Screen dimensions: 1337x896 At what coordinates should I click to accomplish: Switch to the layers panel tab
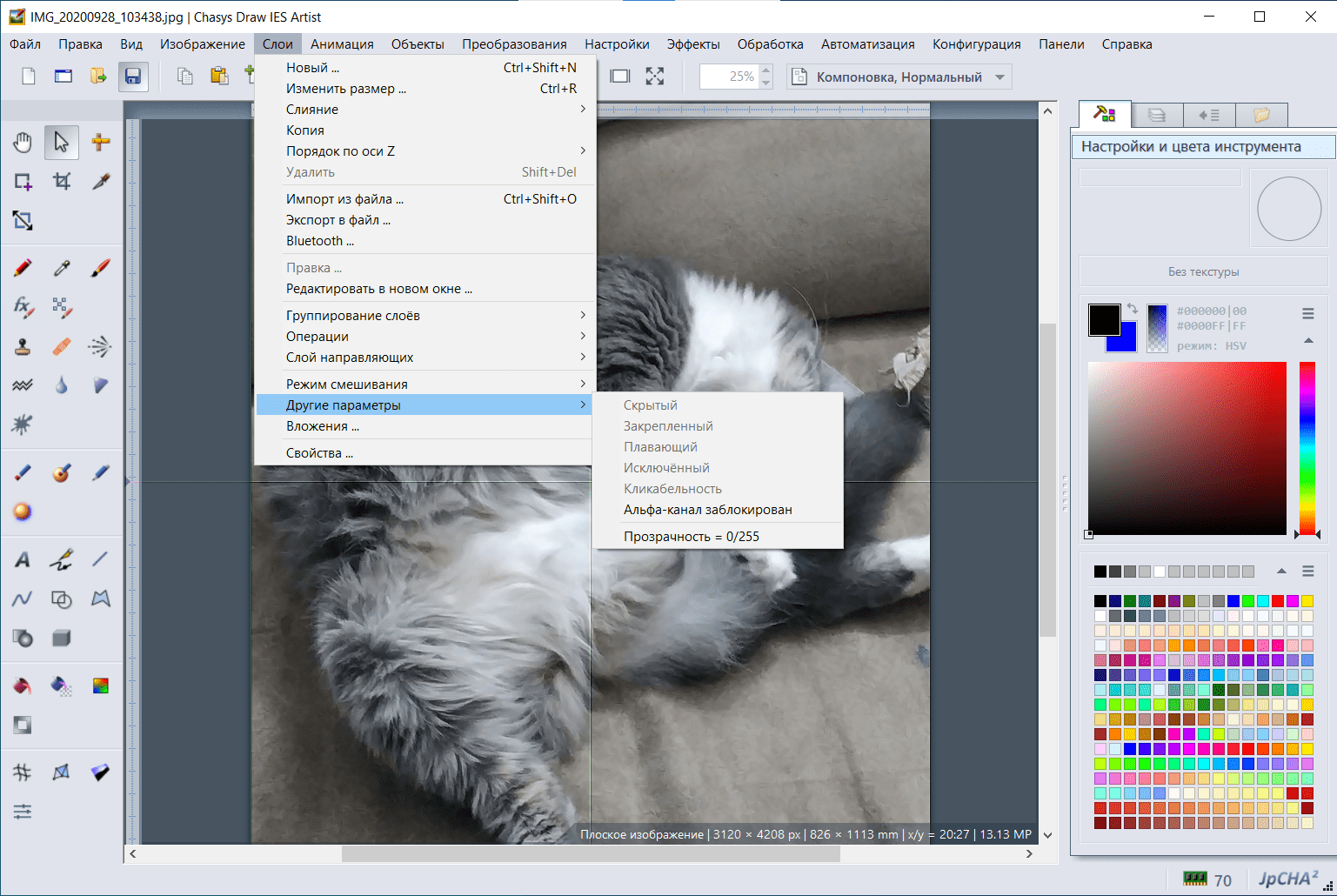click(x=1157, y=115)
